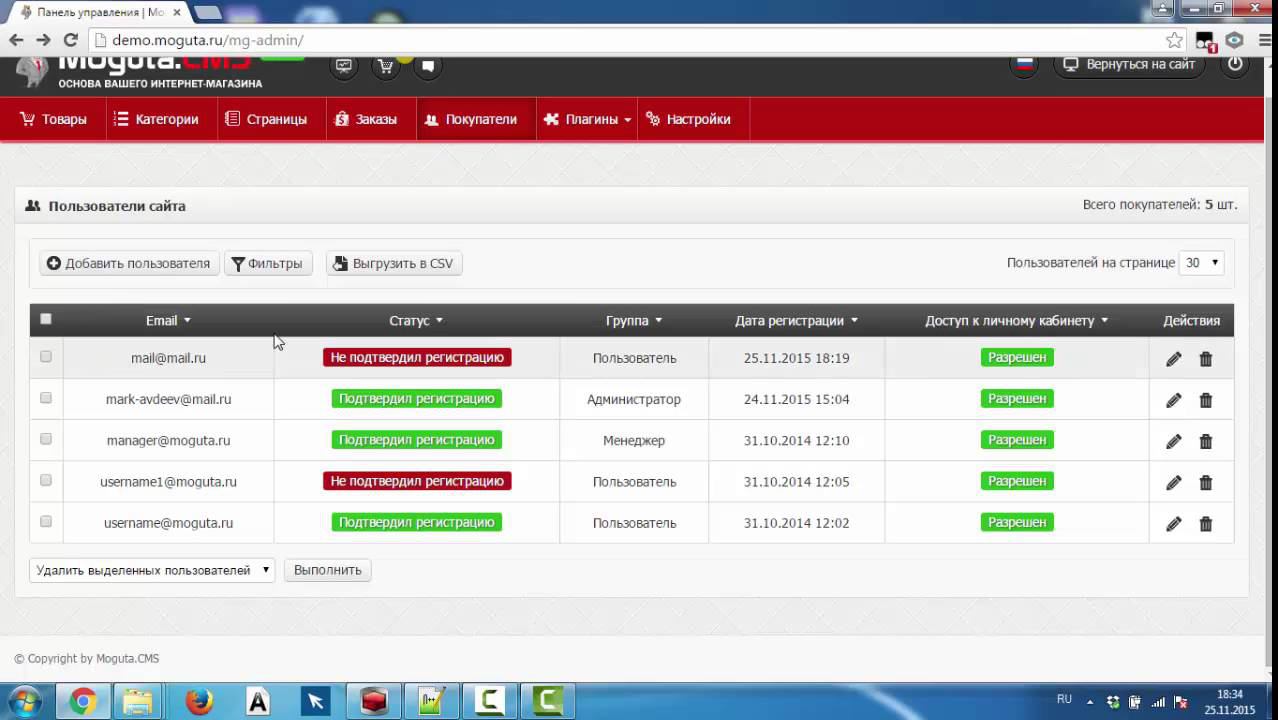Delete user manager@moguta.ru trash icon

pos(1206,441)
